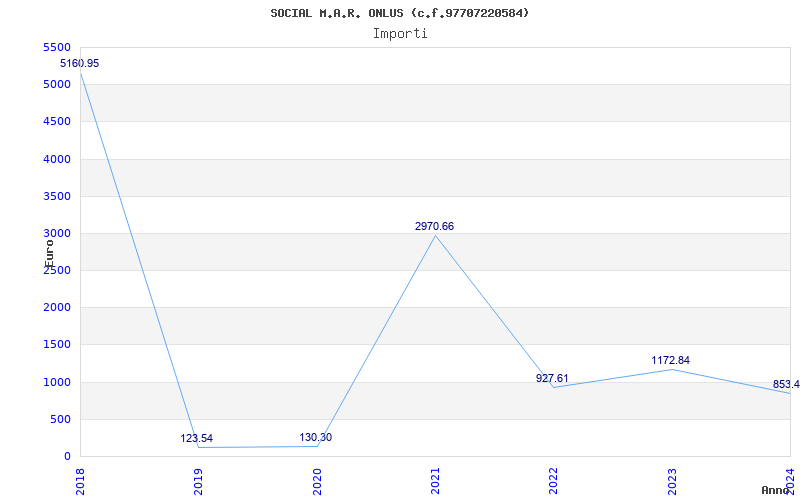Click the 2018 x-axis year label
This screenshot has width=800, height=500.
80,482
